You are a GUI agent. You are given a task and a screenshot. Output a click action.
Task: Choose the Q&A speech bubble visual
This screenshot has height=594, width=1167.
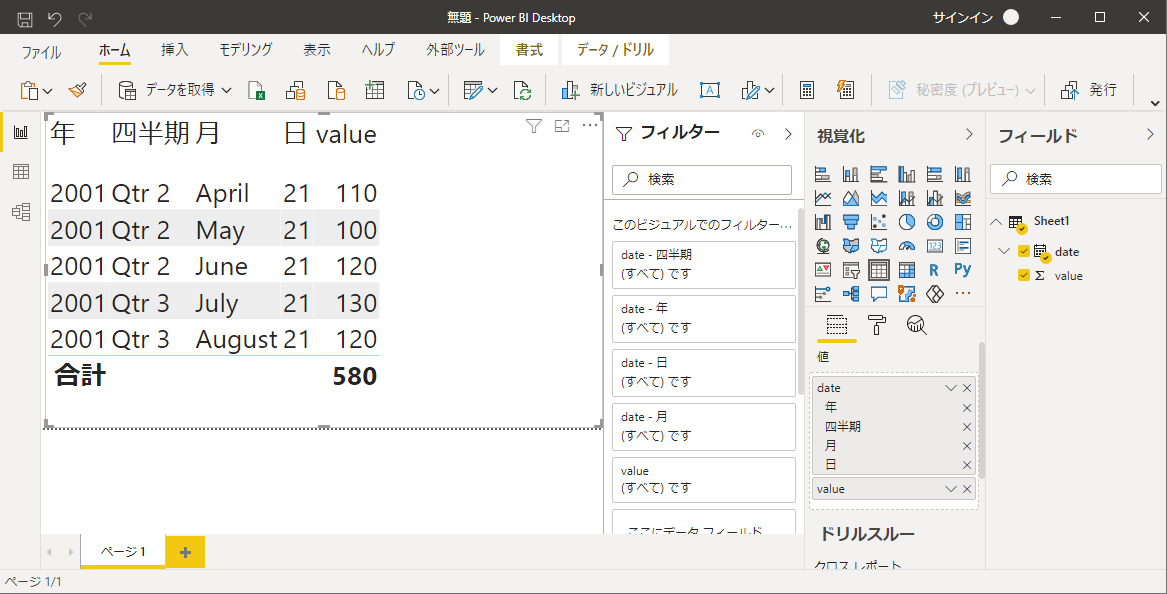(x=879, y=293)
